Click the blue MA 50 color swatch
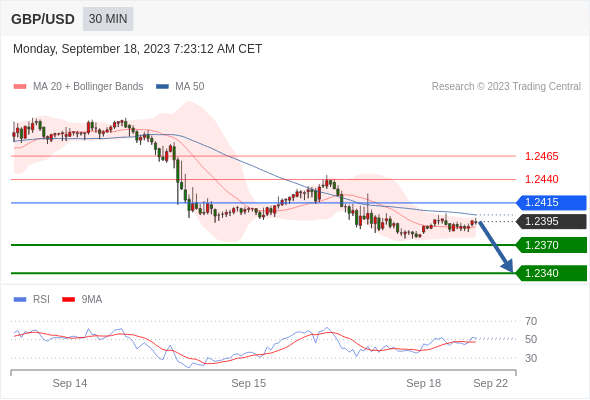The image size is (590, 400). click(162, 87)
